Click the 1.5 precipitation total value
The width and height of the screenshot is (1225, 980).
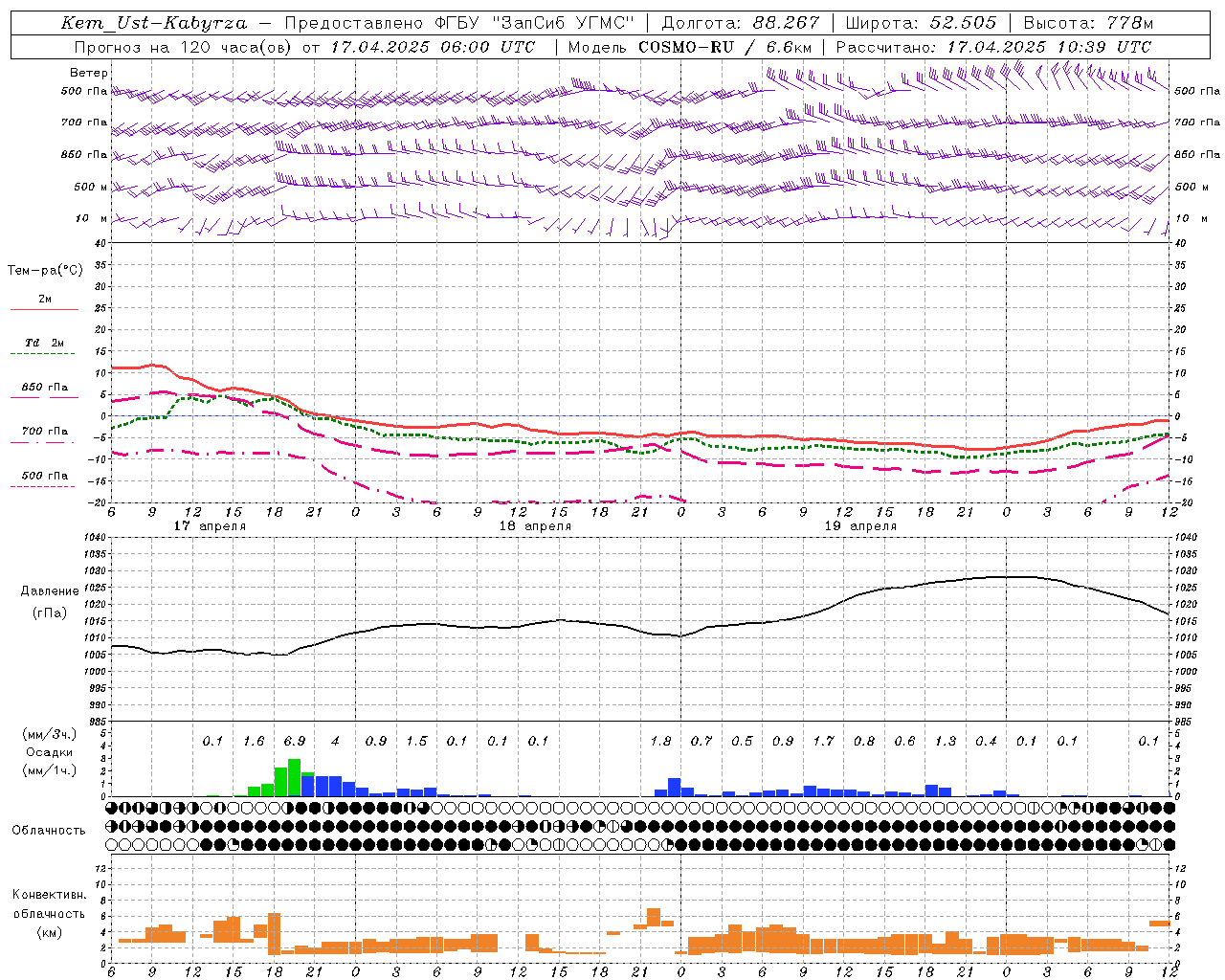point(416,741)
